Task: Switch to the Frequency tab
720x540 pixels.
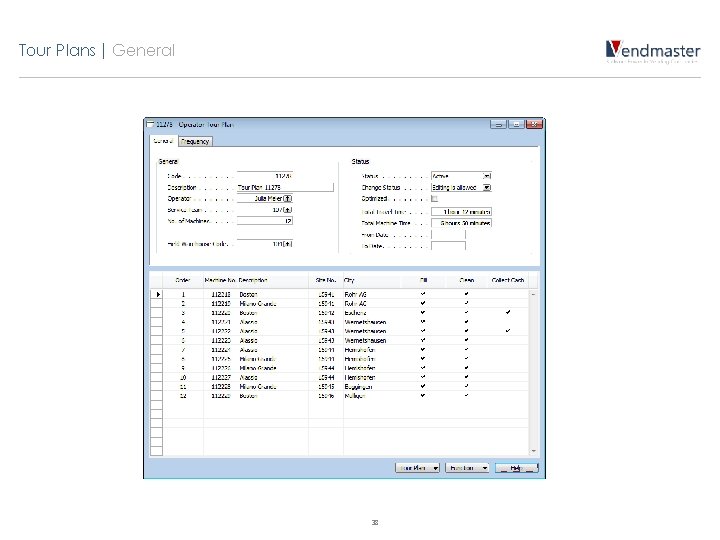Action: coord(195,141)
